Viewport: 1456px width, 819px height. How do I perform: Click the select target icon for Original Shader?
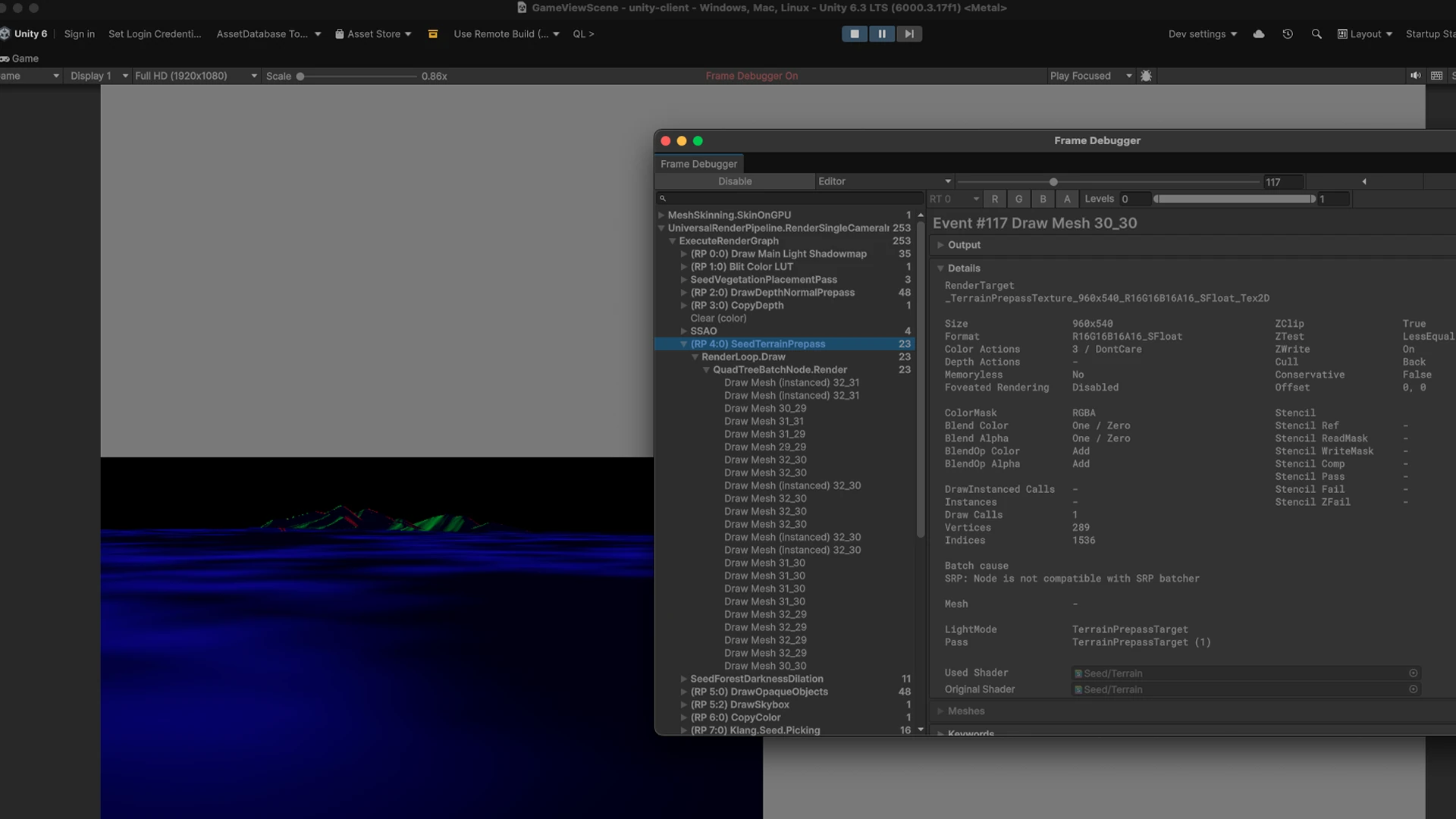1413,689
